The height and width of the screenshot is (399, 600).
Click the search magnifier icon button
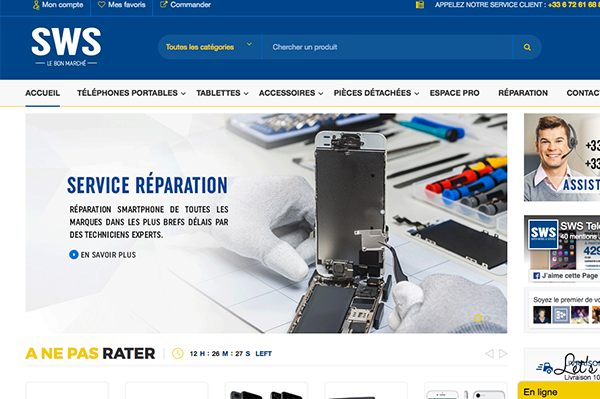[x=527, y=47]
